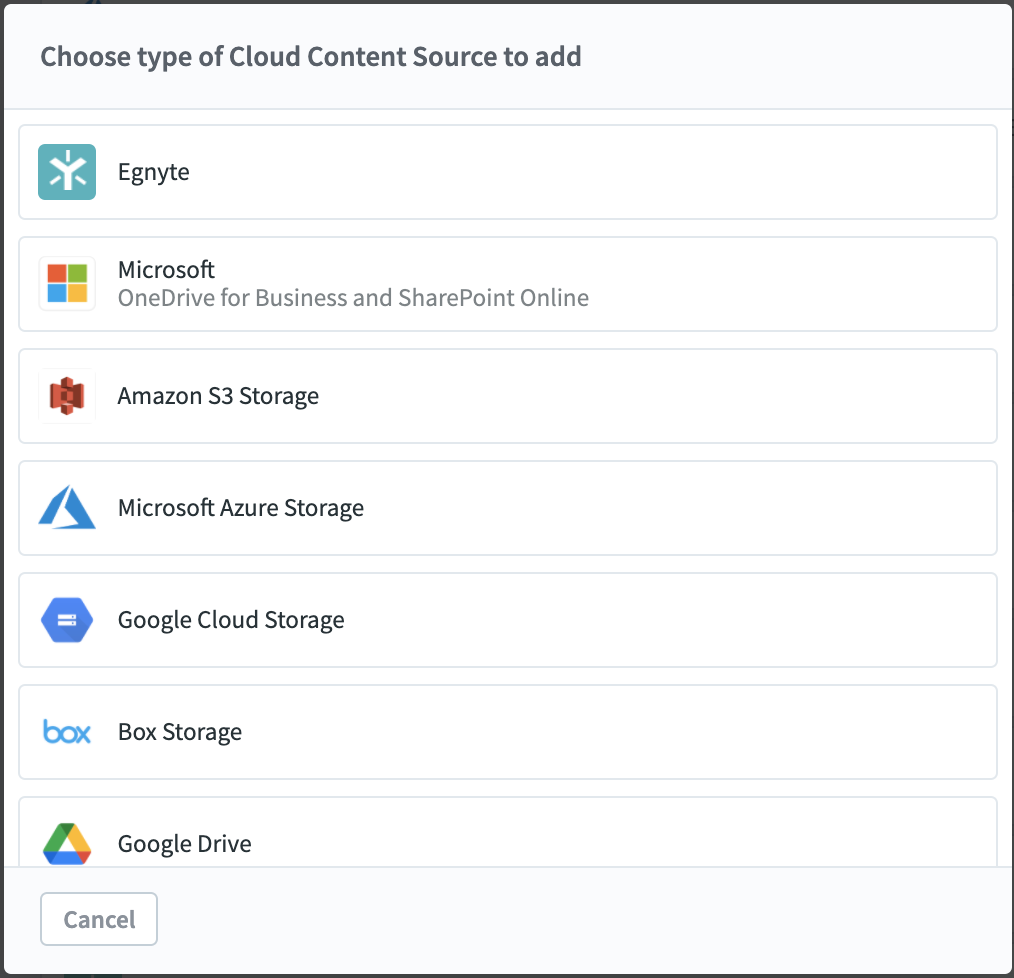Click the OneDrive for Business and SharePoint Online subtitle
This screenshot has height=978, width=1014.
pos(353,297)
